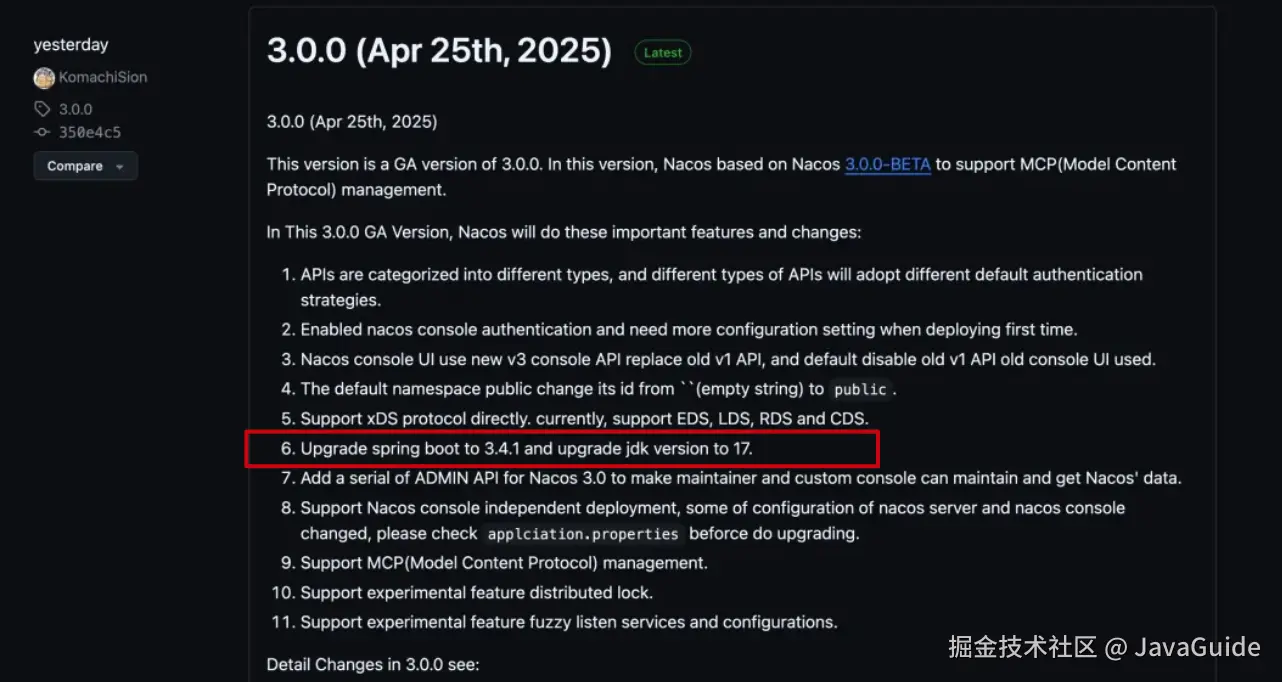The image size is (1282, 682).
Task: Click the fuzzy listen services list item
Action: tap(568, 622)
